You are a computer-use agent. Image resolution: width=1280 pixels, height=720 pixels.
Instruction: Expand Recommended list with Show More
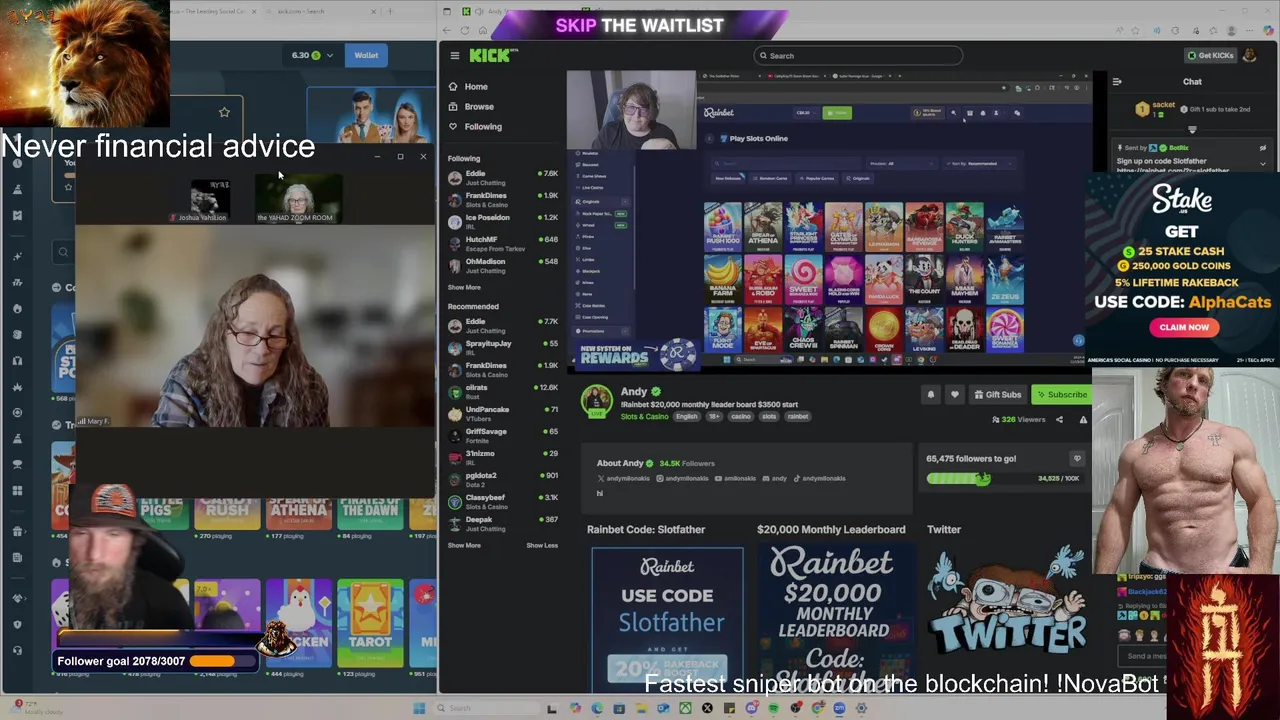464,546
